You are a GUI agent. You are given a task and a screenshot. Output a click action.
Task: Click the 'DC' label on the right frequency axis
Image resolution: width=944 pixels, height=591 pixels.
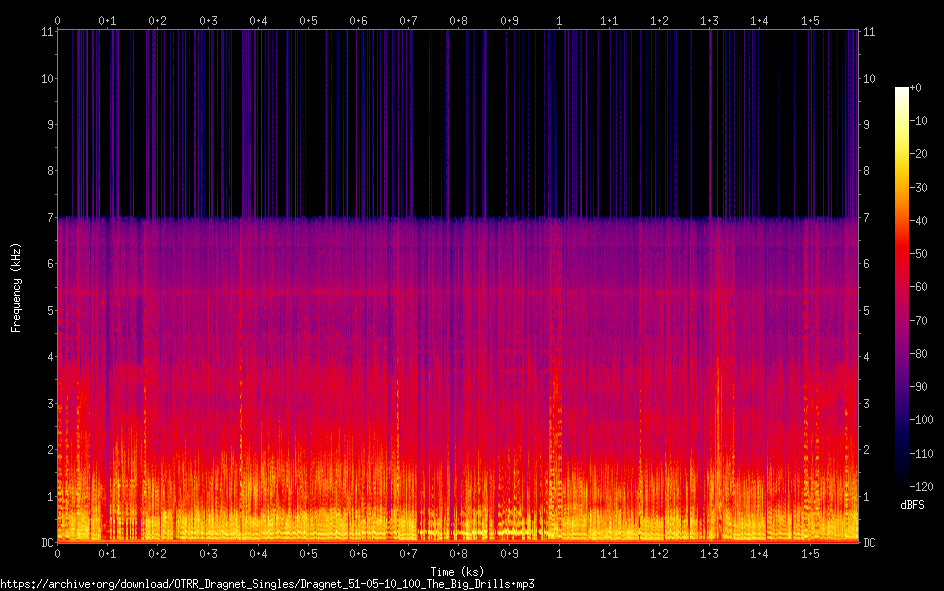(869, 542)
